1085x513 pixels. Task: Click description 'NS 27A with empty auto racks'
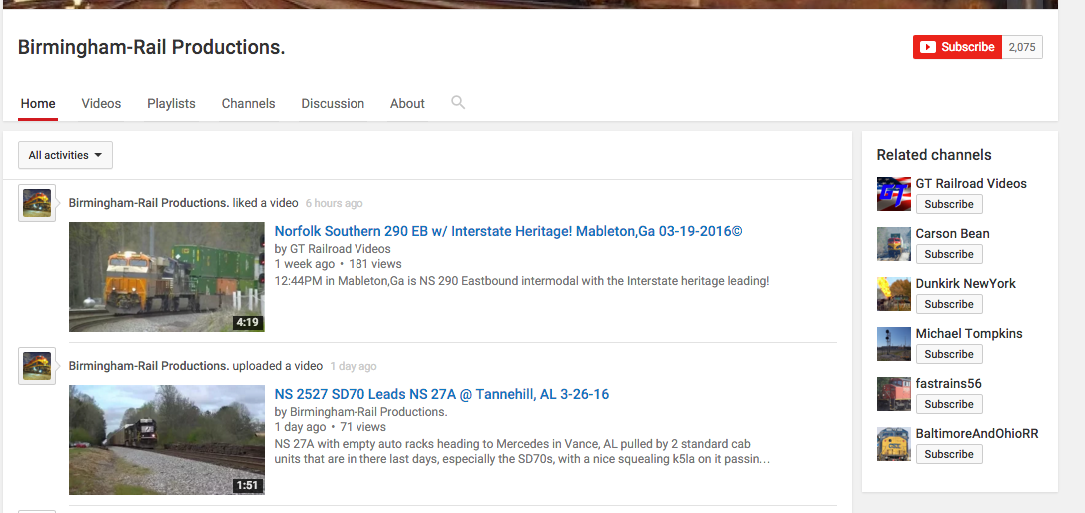[x=522, y=451]
